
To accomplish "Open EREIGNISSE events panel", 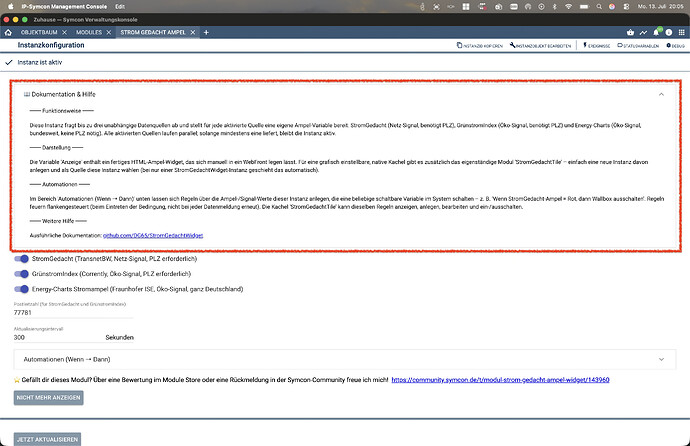I will coord(597,46).
